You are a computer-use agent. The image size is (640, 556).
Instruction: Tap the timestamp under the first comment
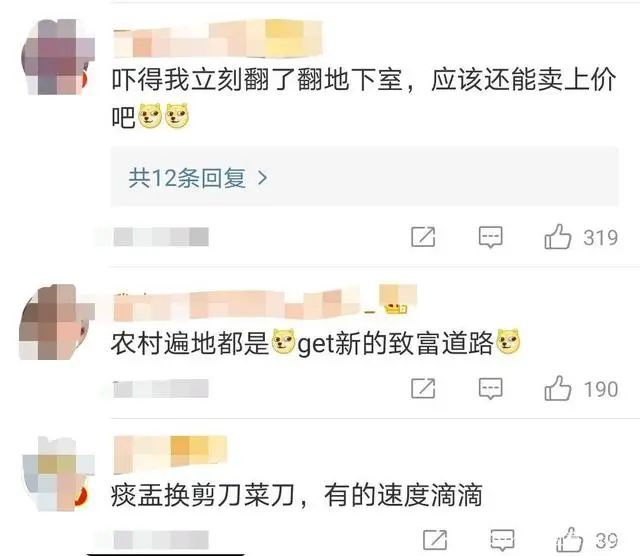(x=161, y=237)
